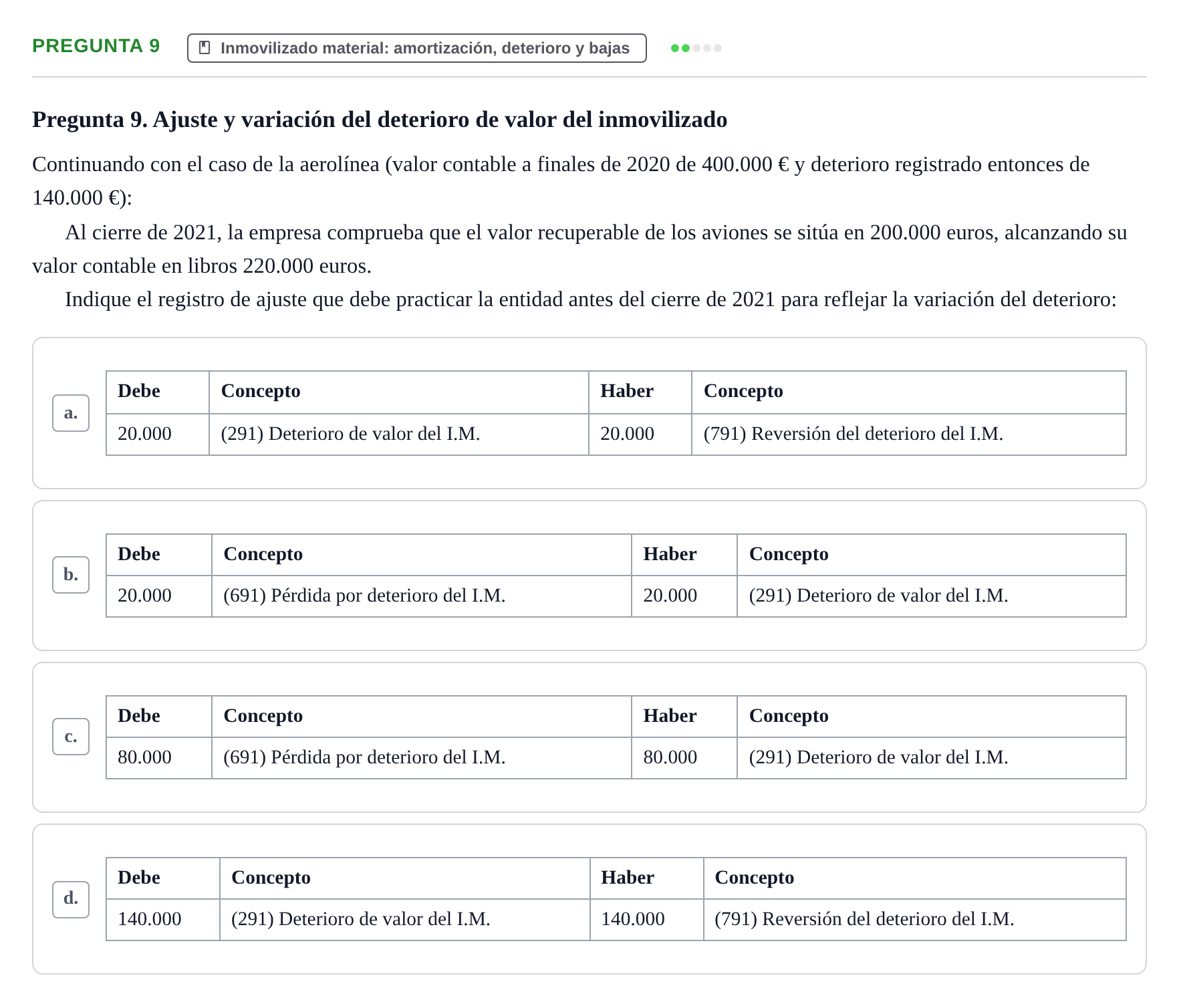
Task: Click the Debe amount 140.000 in option d
Action: click(149, 919)
